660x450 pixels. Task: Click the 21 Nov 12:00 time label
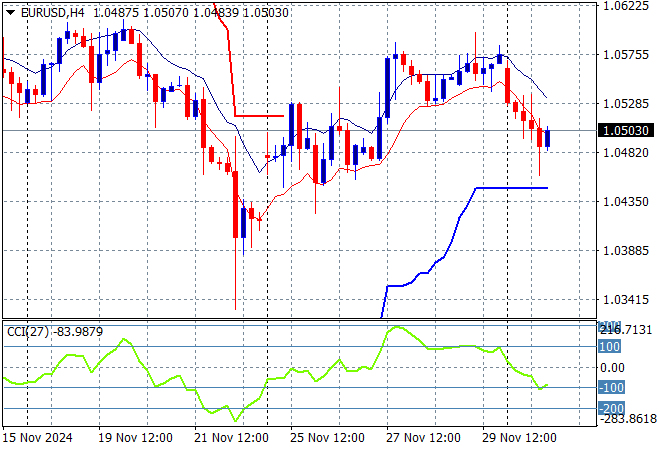(x=231, y=438)
